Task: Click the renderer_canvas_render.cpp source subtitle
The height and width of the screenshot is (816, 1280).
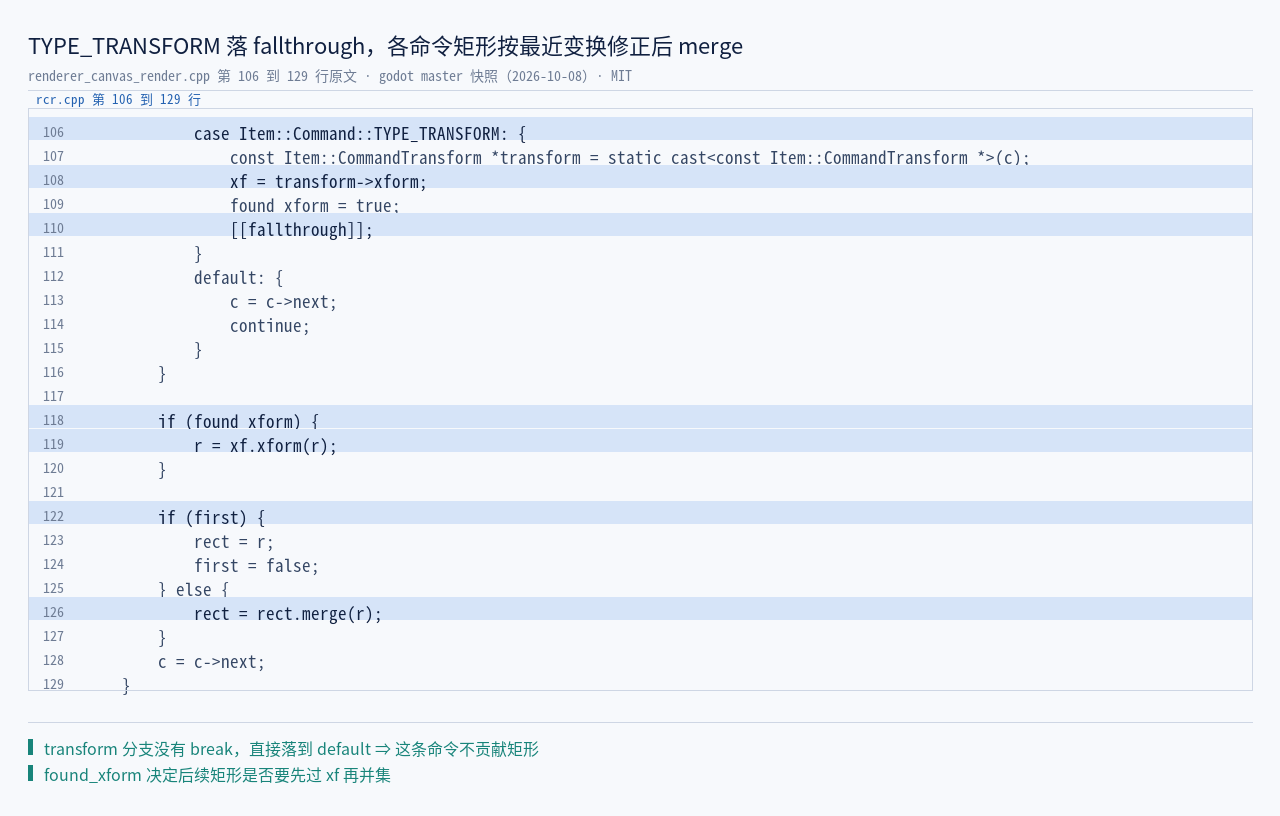Action: (x=330, y=76)
